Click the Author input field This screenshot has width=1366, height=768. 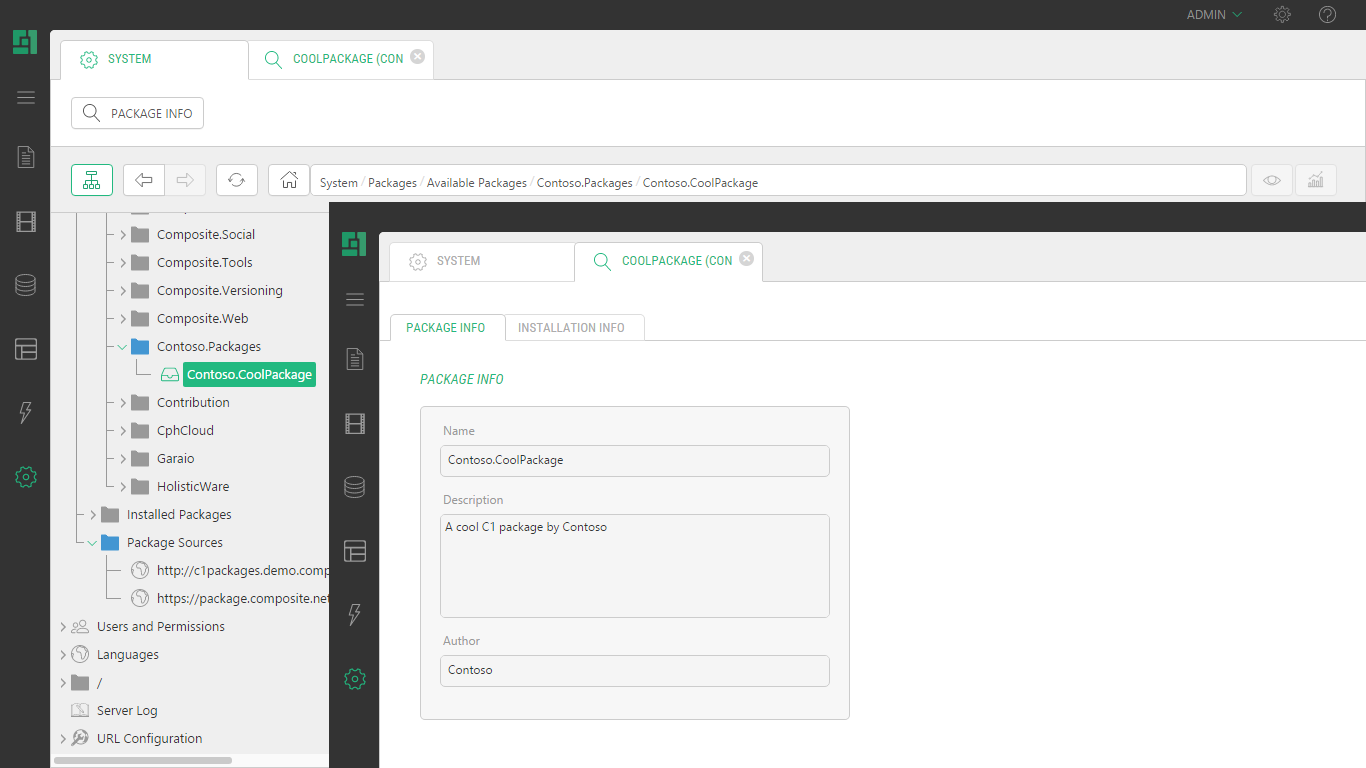point(634,670)
